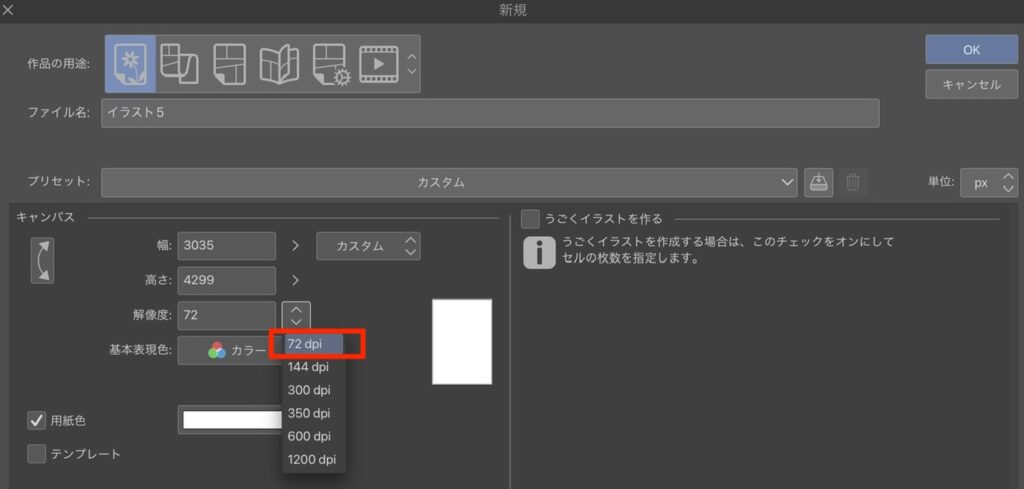Swap width and height with rotate icon
Screen dimensions: 1024x489
point(42,260)
